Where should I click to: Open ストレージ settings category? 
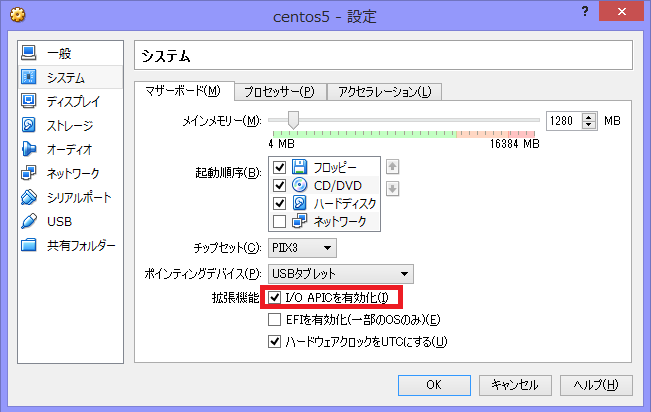click(71, 125)
